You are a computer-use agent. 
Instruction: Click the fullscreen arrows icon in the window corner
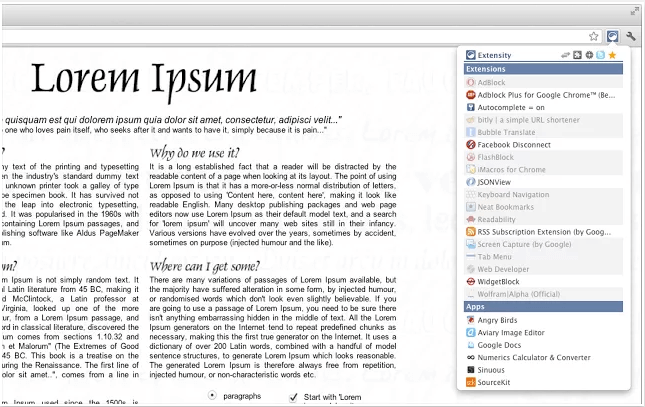635,12
